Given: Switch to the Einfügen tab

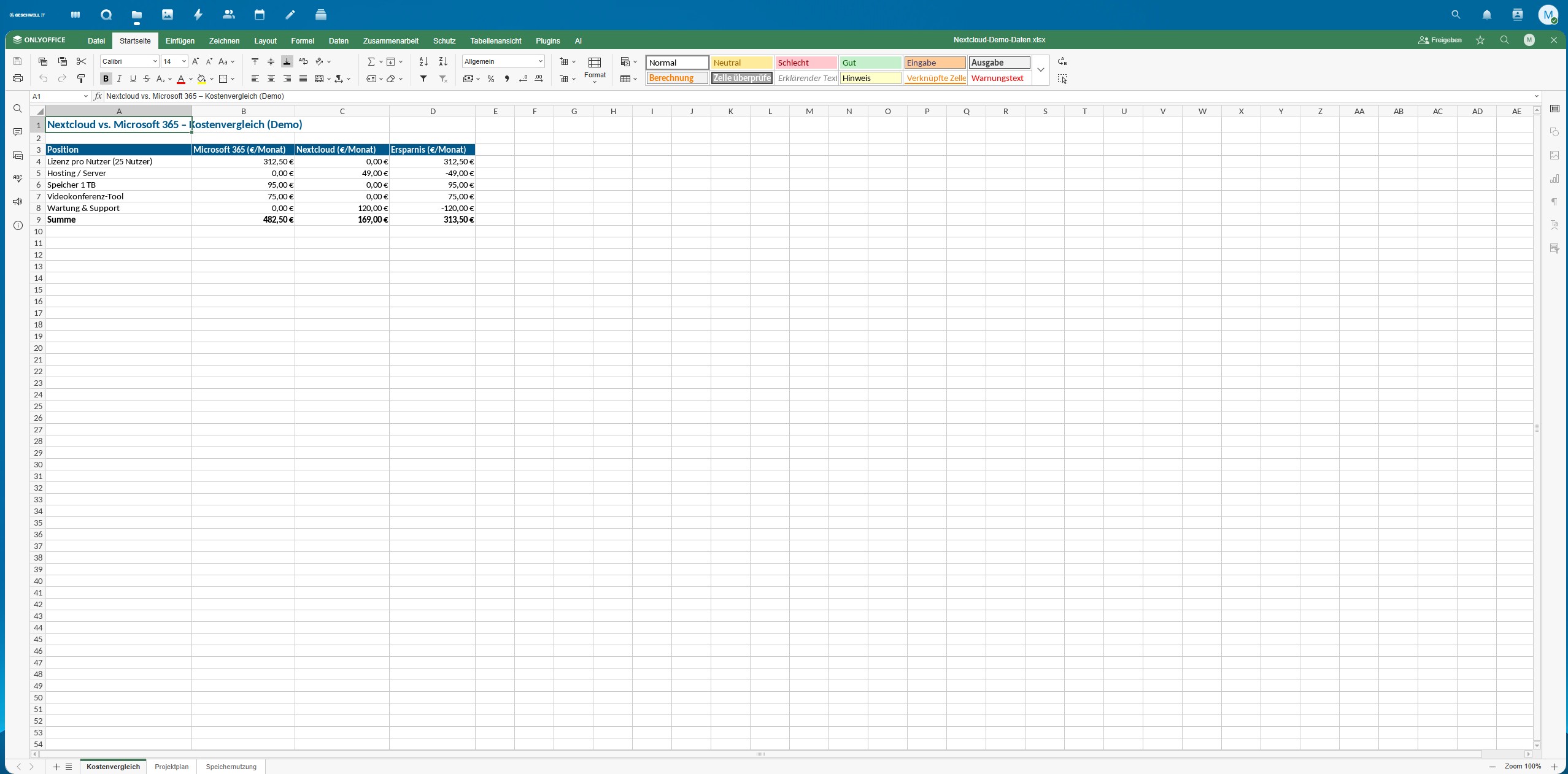Looking at the screenshot, I should point(180,40).
